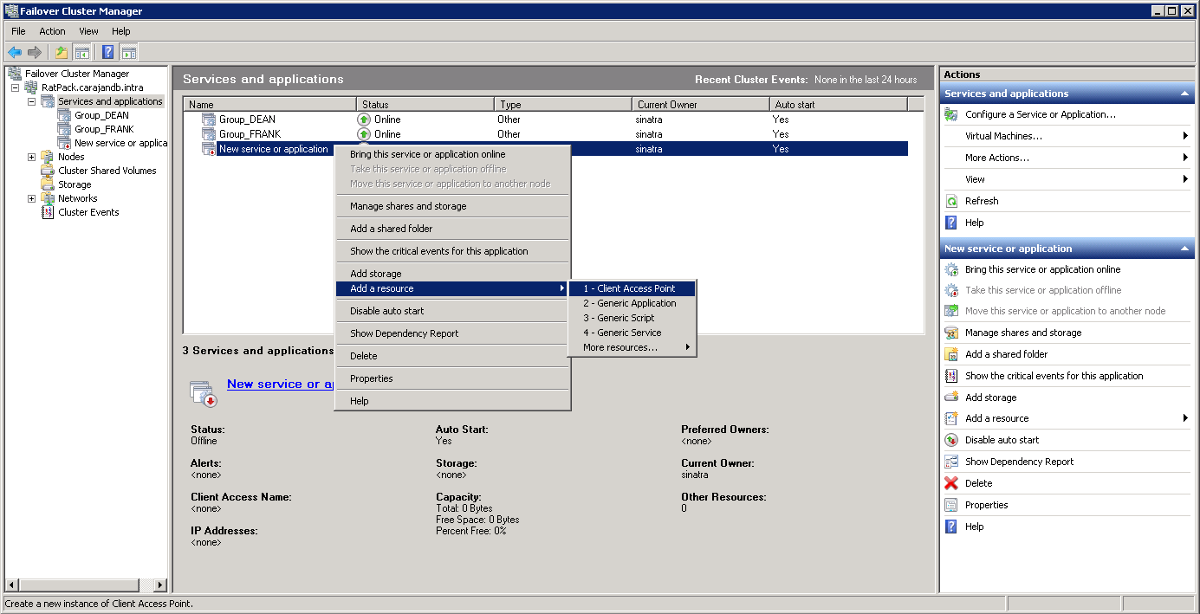Click the Show/Hide console tree toolbar icon
Screen dimensions: 1200x614
pos(82,52)
